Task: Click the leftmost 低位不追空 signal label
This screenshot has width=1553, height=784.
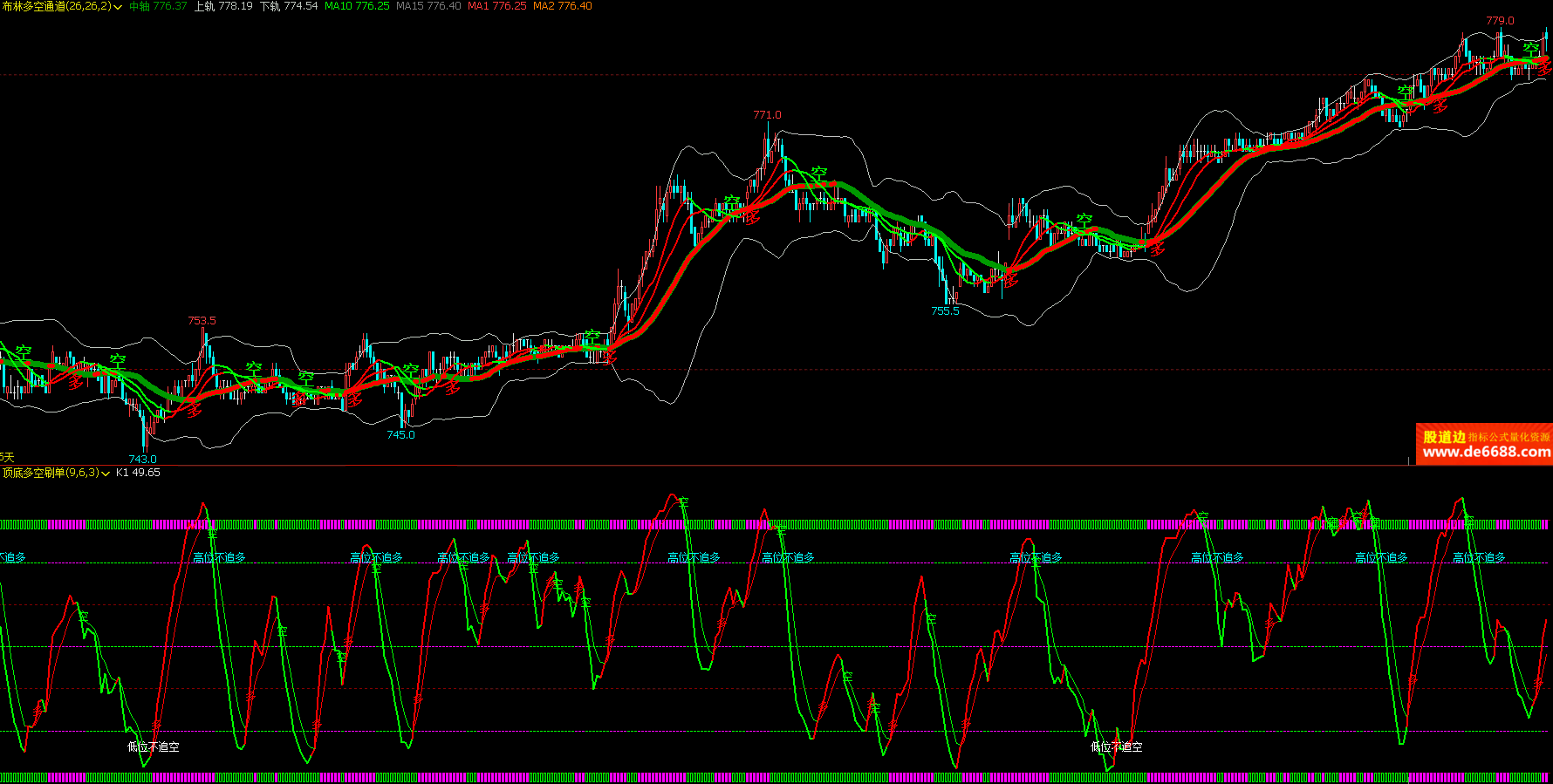Action: tap(154, 747)
